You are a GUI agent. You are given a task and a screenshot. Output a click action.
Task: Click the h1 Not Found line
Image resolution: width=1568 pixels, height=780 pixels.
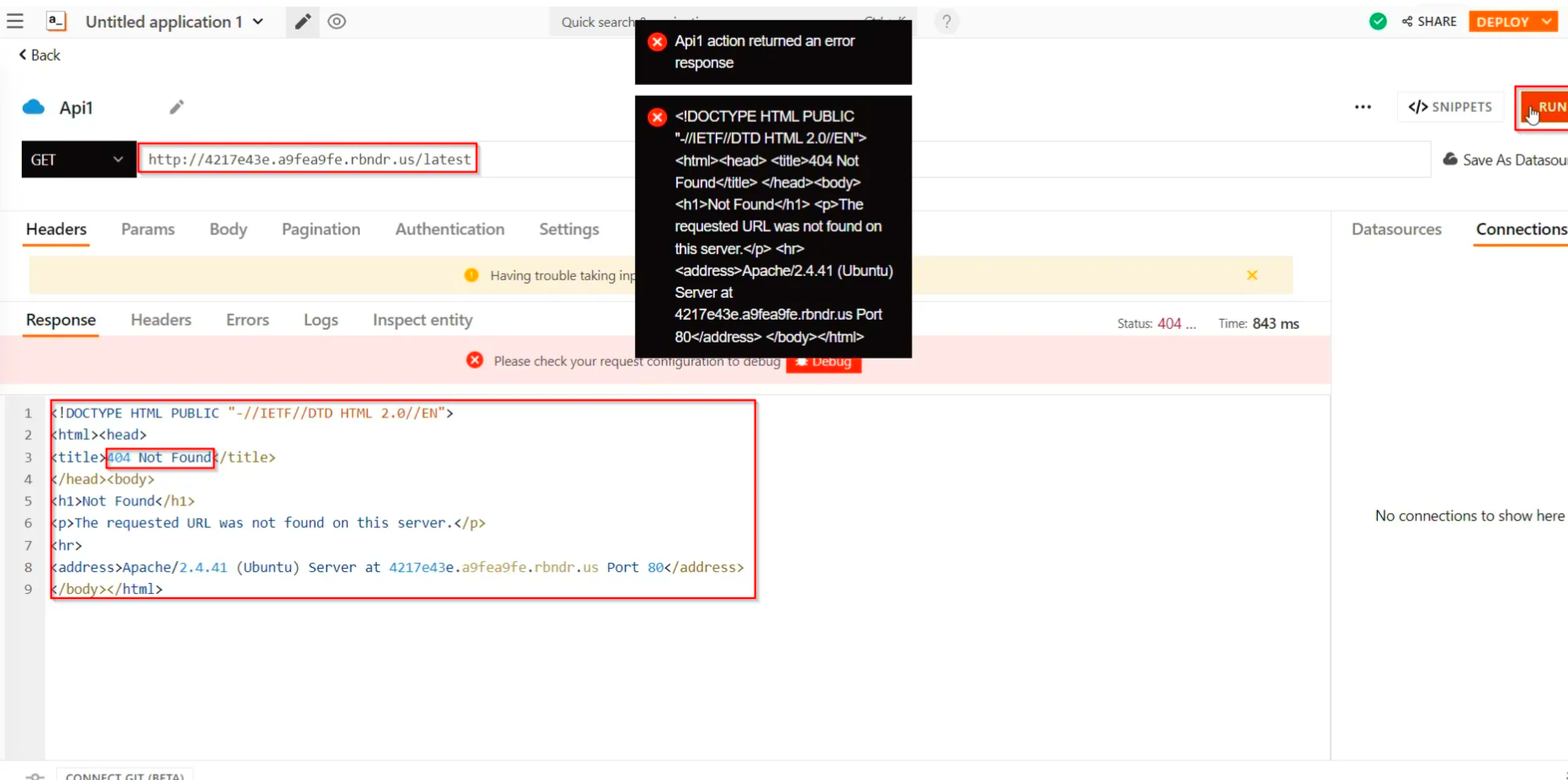click(x=123, y=501)
